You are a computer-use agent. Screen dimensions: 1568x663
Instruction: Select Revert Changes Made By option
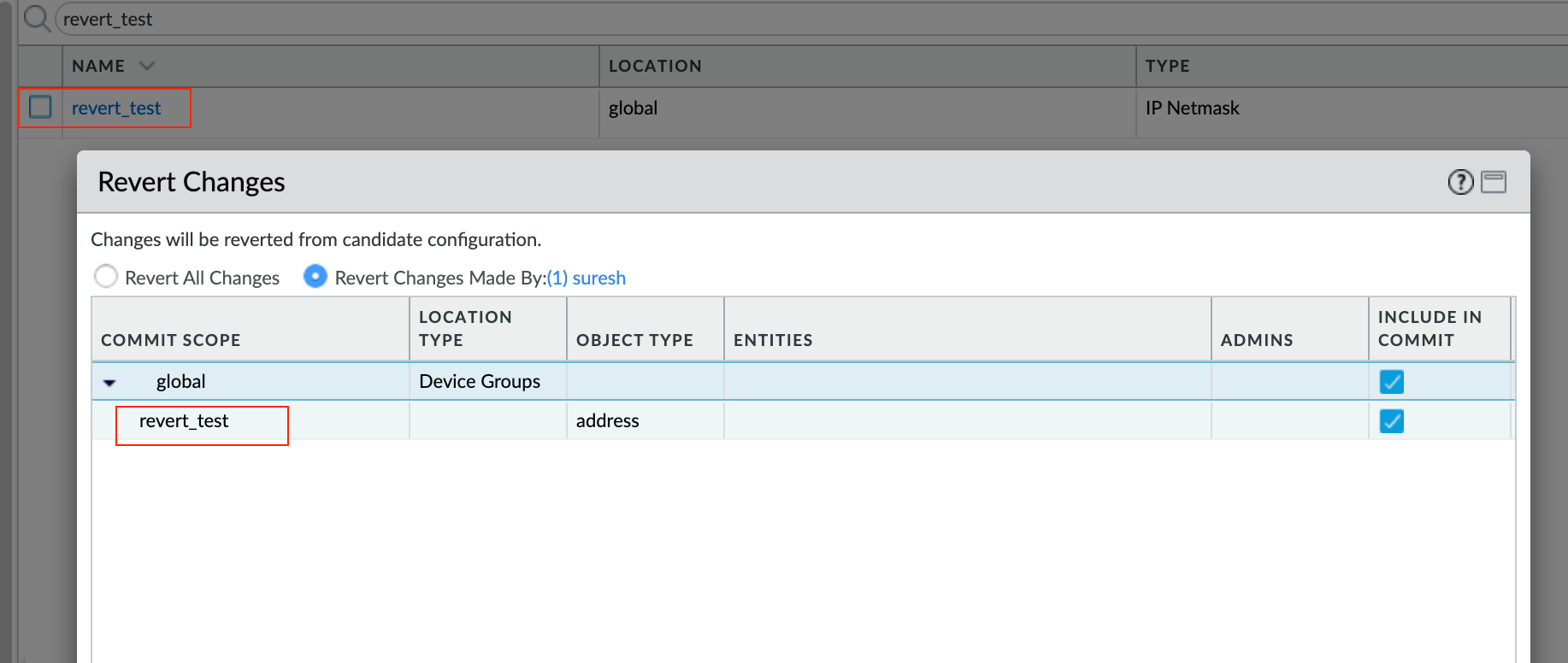315,277
